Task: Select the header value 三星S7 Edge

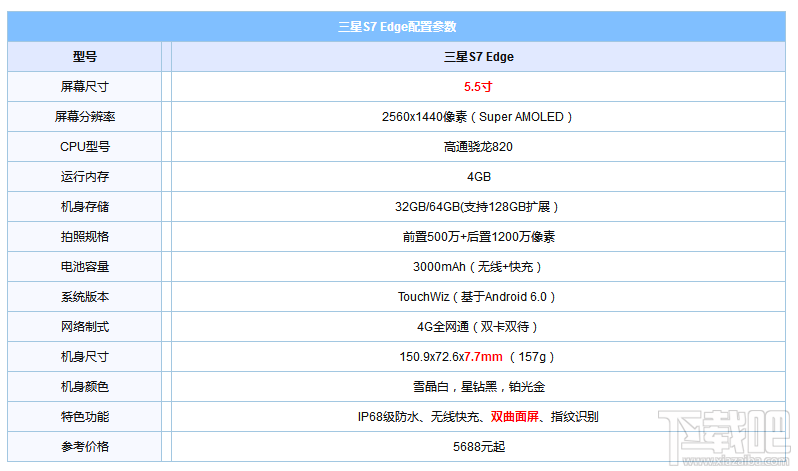Action: tap(478, 57)
